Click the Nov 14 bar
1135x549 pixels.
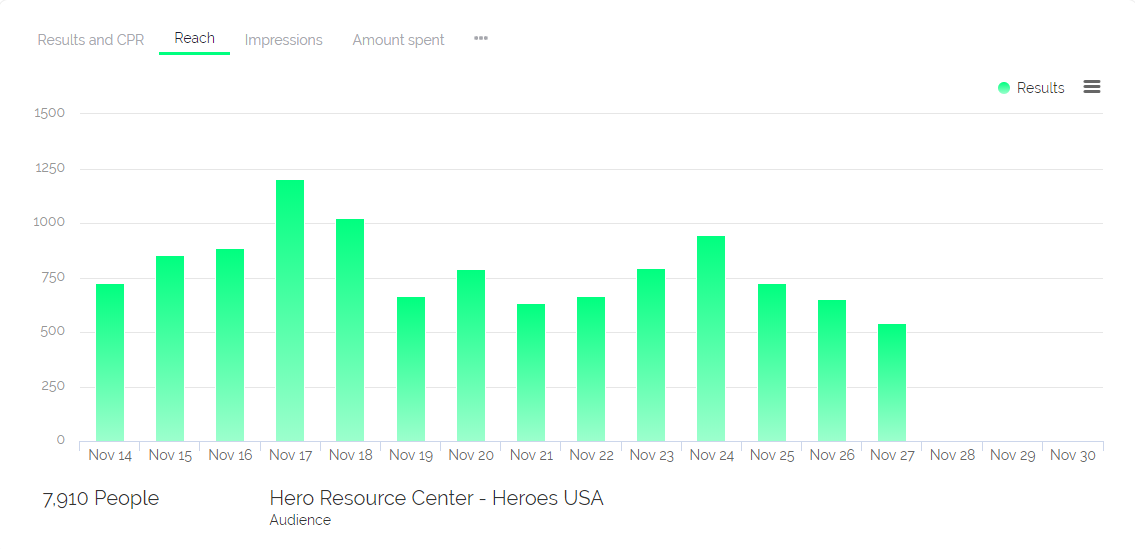point(110,362)
